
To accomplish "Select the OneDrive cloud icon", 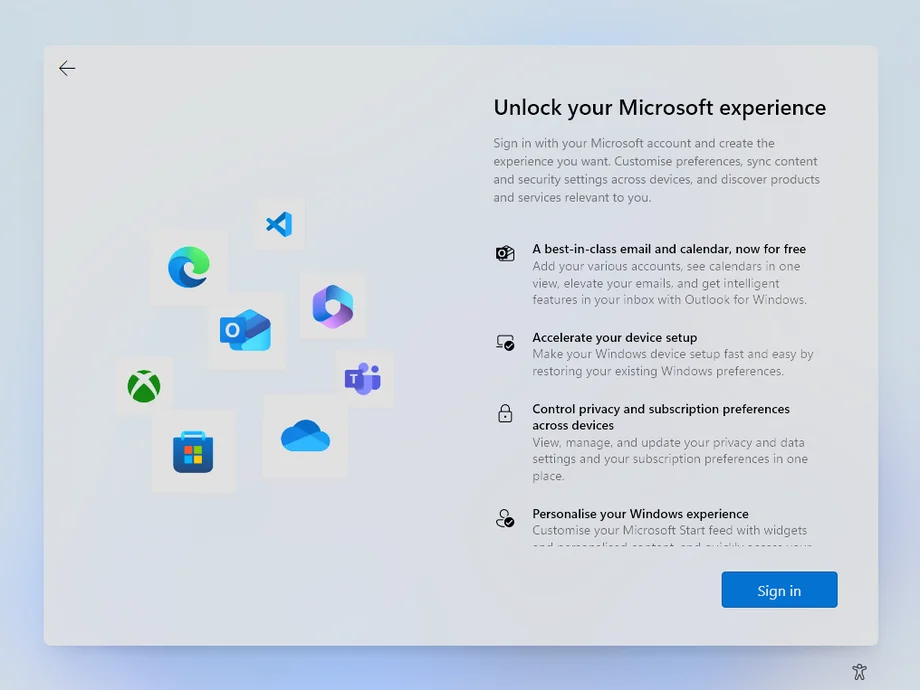I will click(x=305, y=436).
